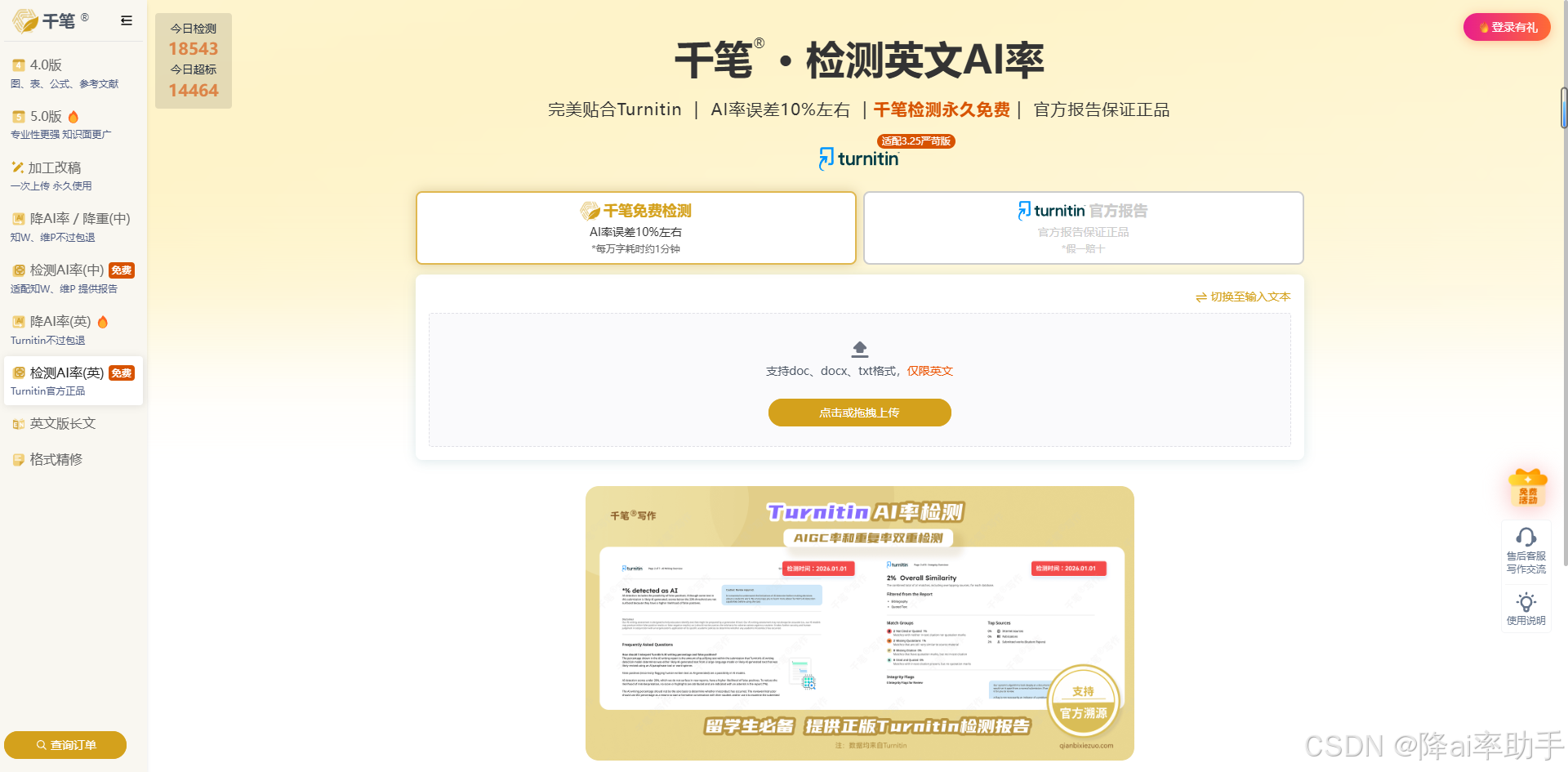The image size is (1568, 772).
Task: Click the icon beside 格式精修
Action: pyautogui.click(x=19, y=460)
